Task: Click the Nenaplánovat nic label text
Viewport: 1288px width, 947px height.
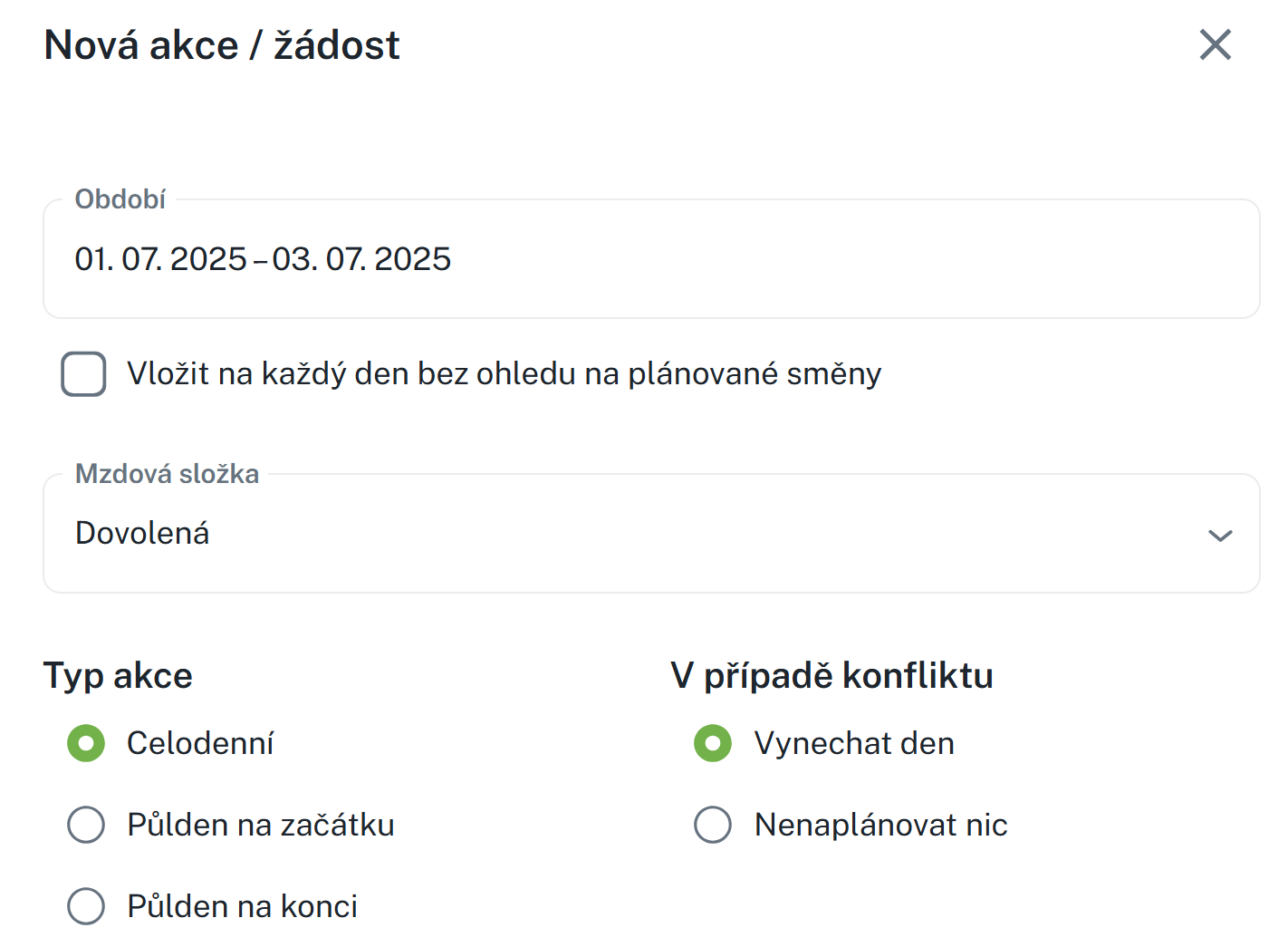Action: click(880, 826)
